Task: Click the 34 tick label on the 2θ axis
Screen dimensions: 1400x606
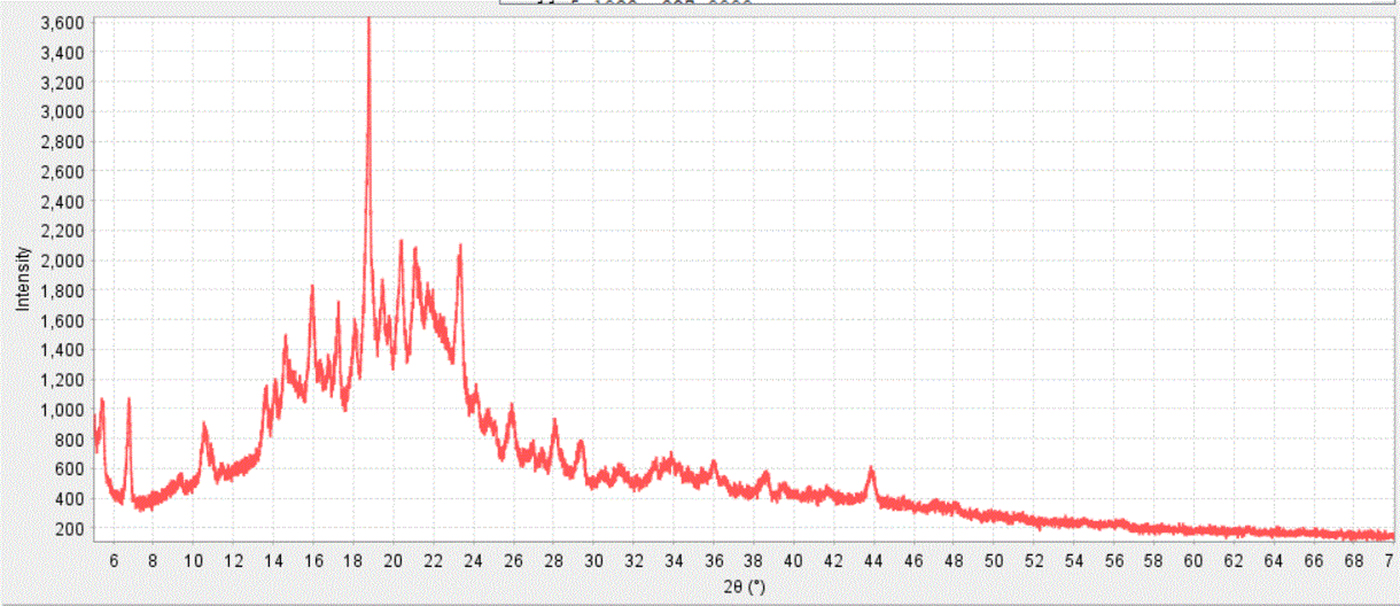Action: click(673, 562)
